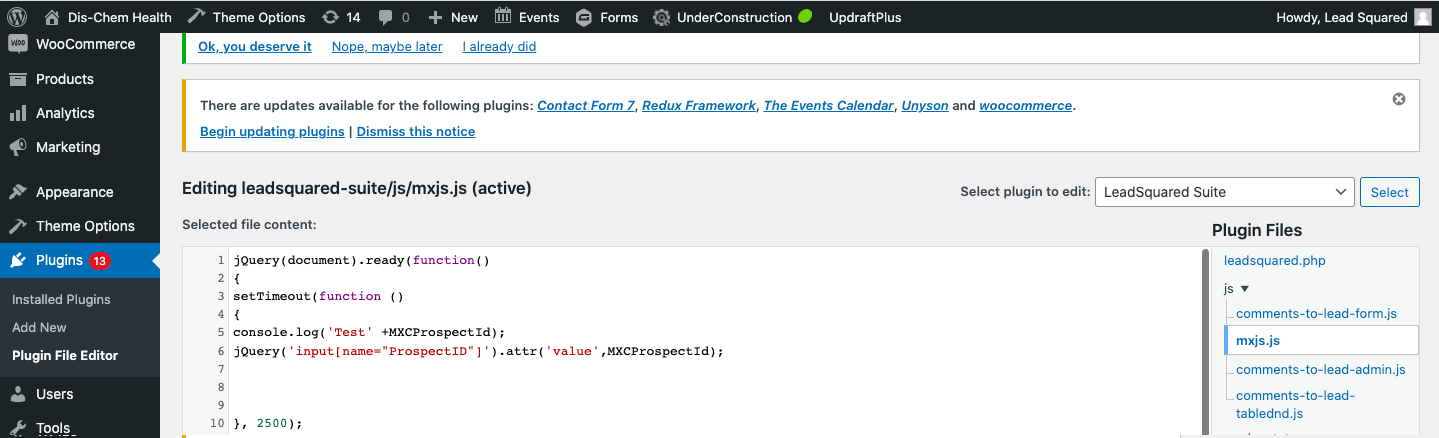The image size is (1439, 438).
Task: Open leadsquared.php in Plugin Files
Action: click(x=1274, y=260)
